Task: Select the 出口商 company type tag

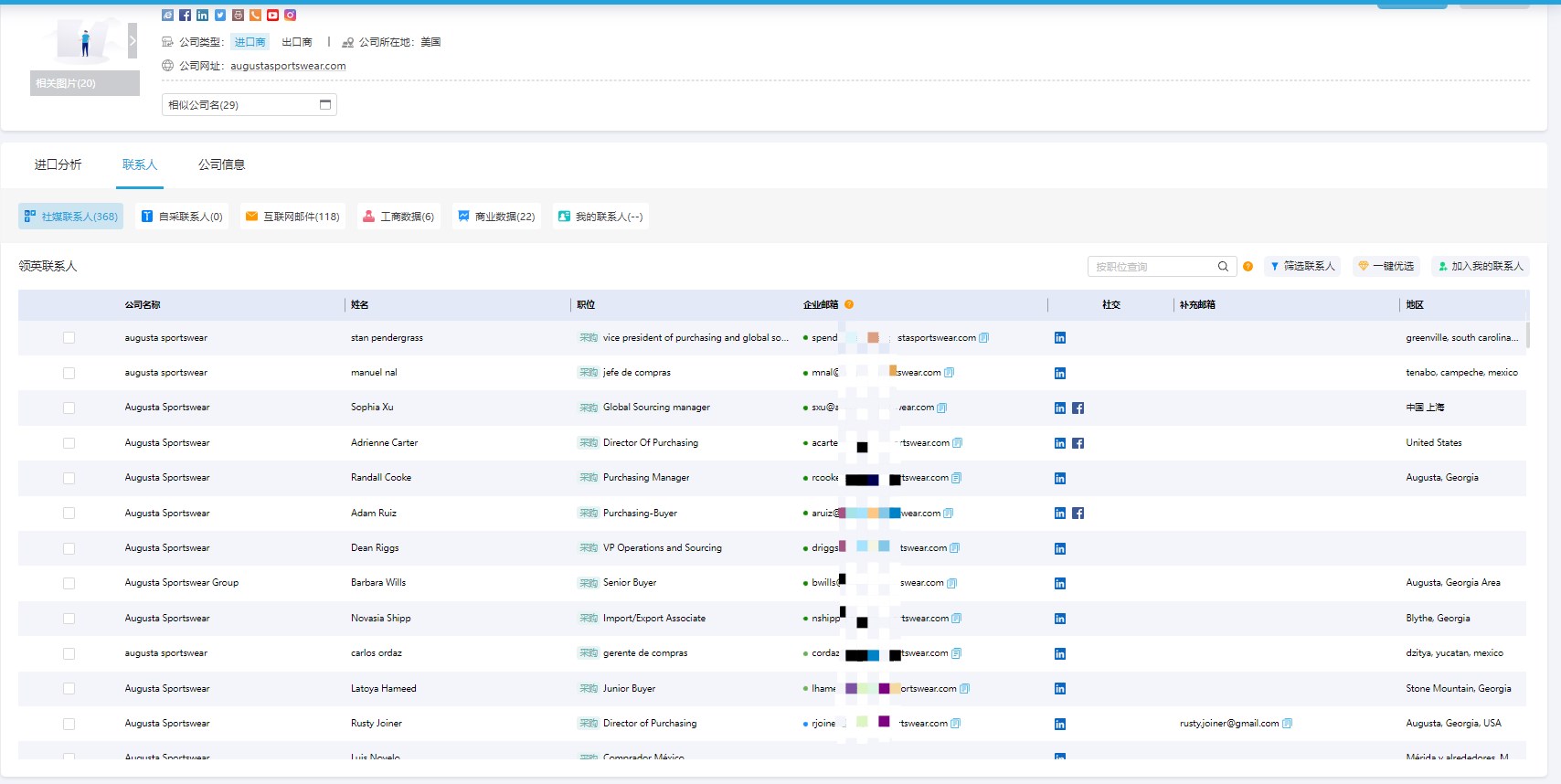Action: pos(297,42)
